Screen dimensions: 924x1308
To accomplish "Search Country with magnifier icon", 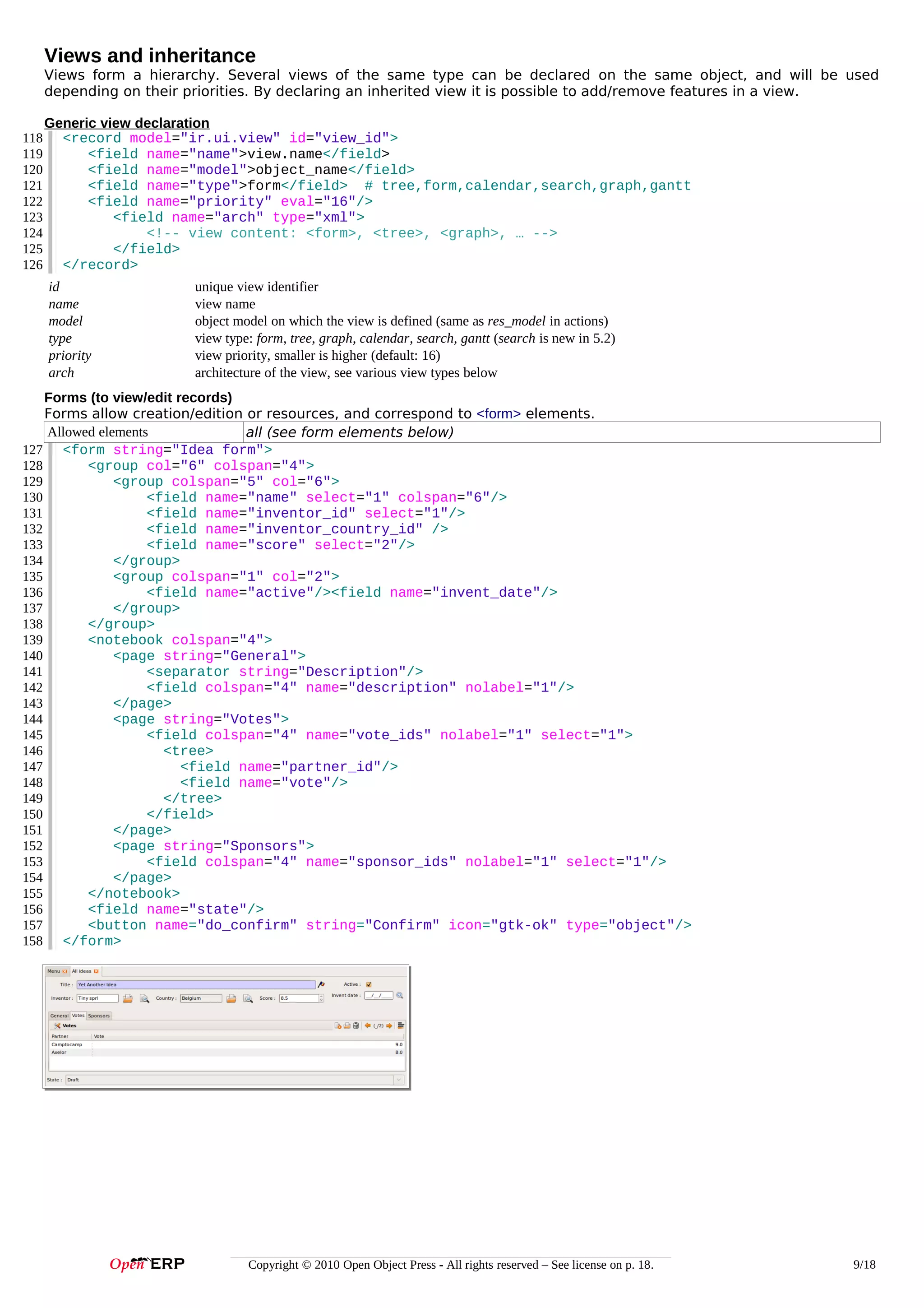I will (x=248, y=998).
